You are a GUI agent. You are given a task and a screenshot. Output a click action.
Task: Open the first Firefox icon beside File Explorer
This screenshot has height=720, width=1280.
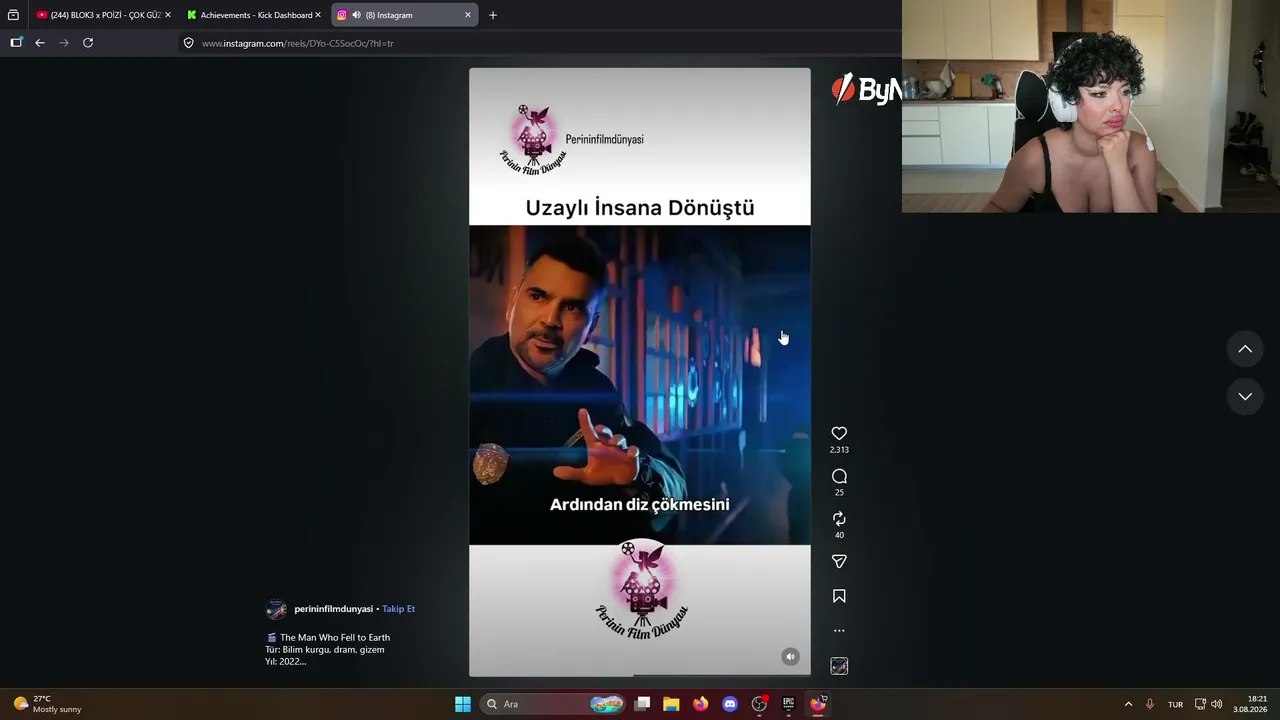[x=700, y=704]
